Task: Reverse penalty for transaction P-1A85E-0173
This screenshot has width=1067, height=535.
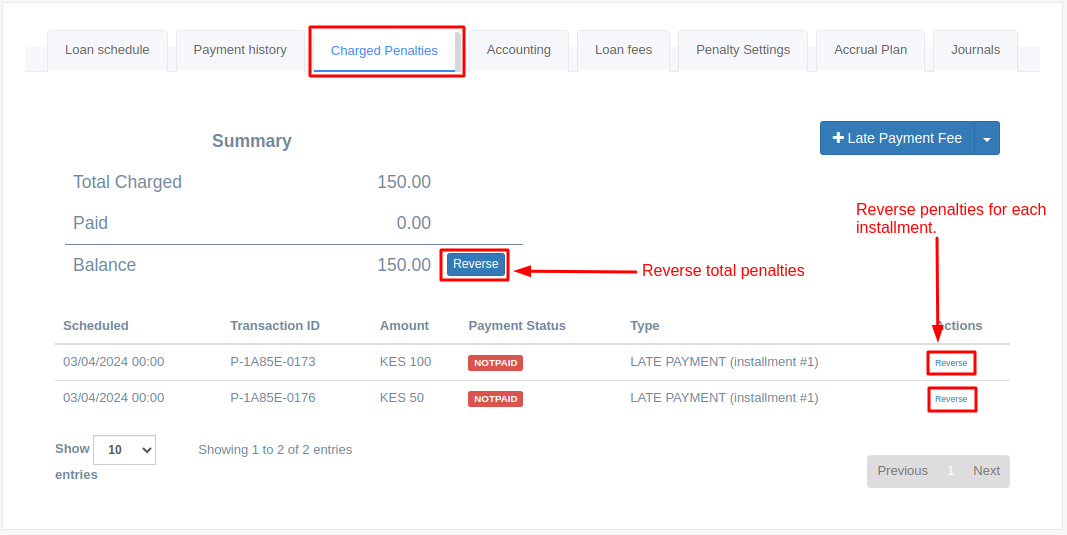Action: 951,363
